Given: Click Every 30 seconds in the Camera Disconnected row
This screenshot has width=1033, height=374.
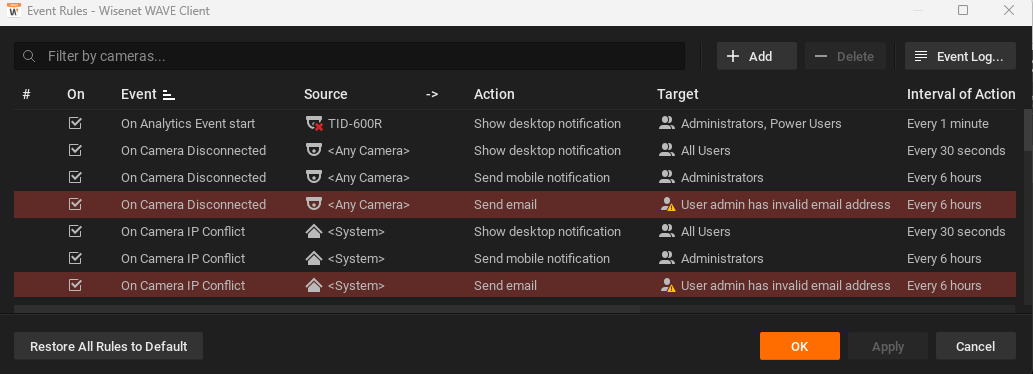Looking at the screenshot, I should [x=956, y=150].
